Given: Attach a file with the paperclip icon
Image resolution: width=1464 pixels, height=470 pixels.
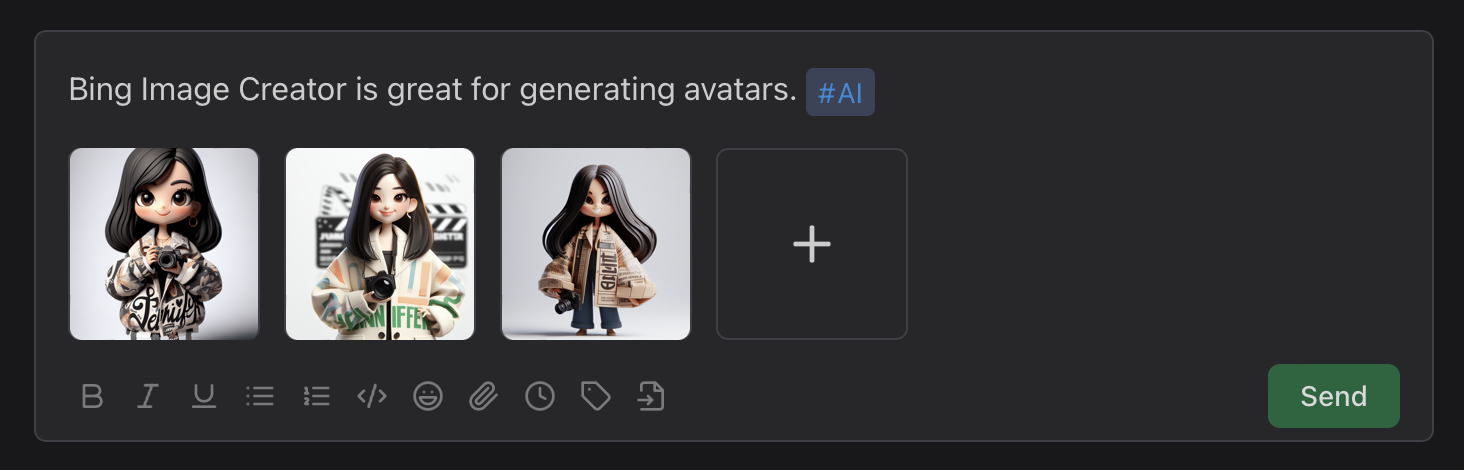Looking at the screenshot, I should point(484,397).
